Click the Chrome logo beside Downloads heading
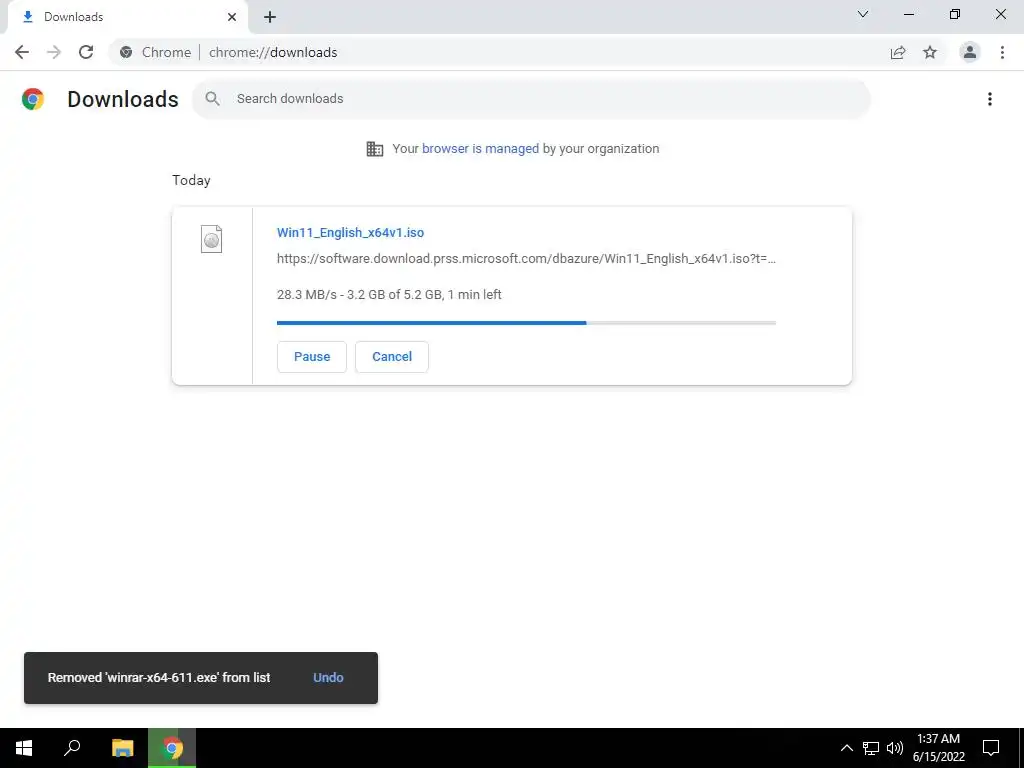Viewport: 1024px width, 768px height. pyautogui.click(x=33, y=99)
